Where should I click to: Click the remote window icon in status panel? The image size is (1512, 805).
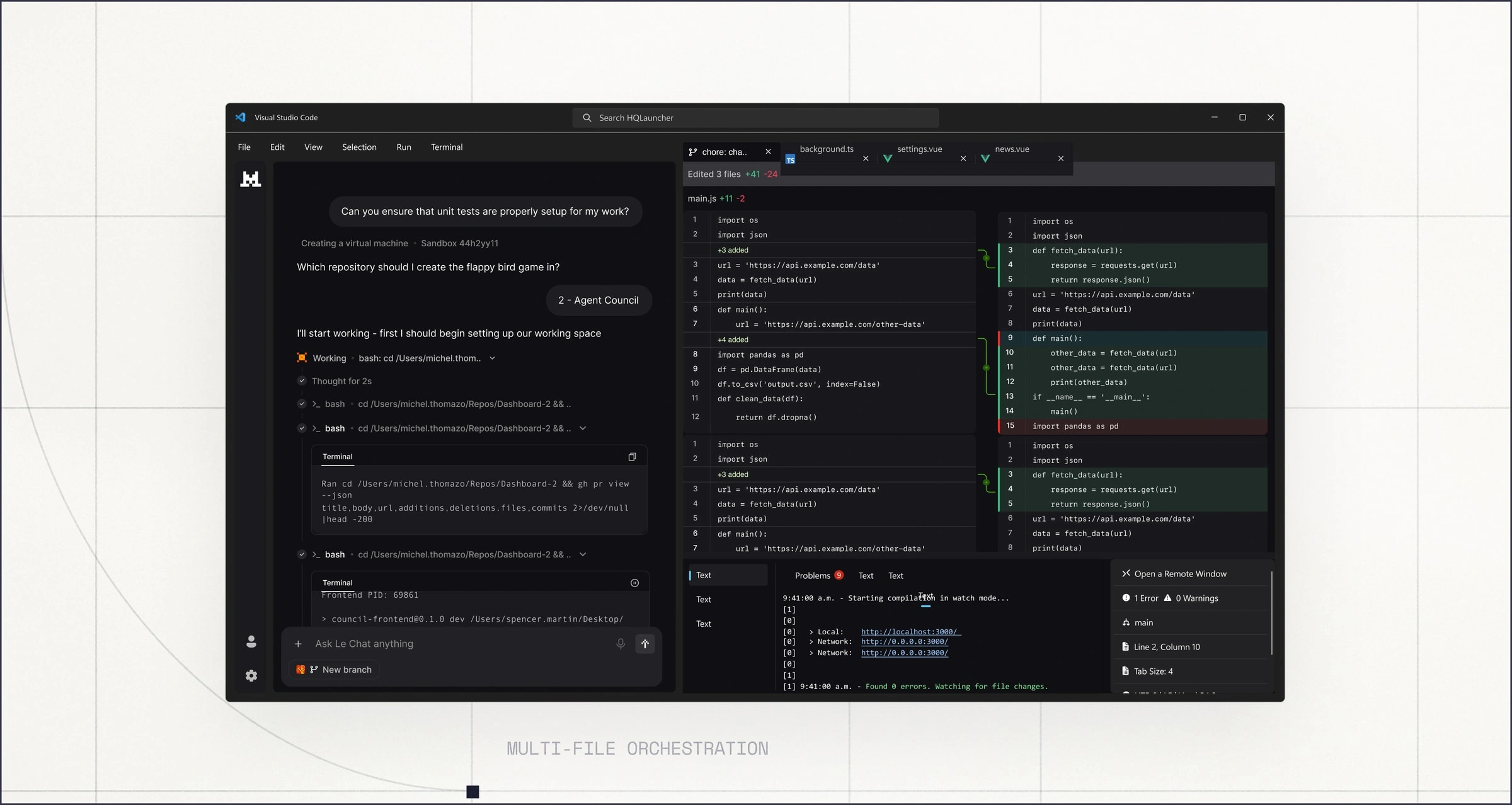(x=1126, y=573)
